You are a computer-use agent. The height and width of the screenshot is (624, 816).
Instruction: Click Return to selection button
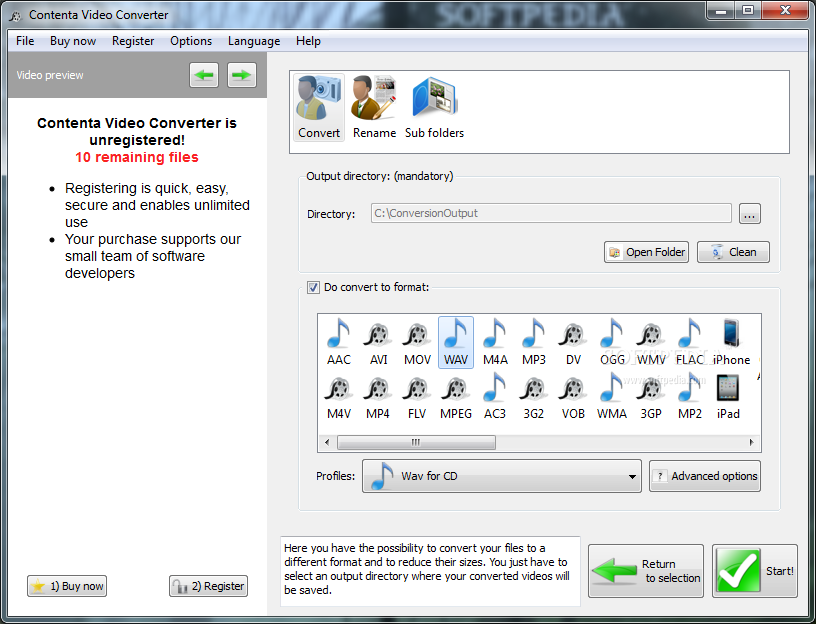tap(646, 571)
